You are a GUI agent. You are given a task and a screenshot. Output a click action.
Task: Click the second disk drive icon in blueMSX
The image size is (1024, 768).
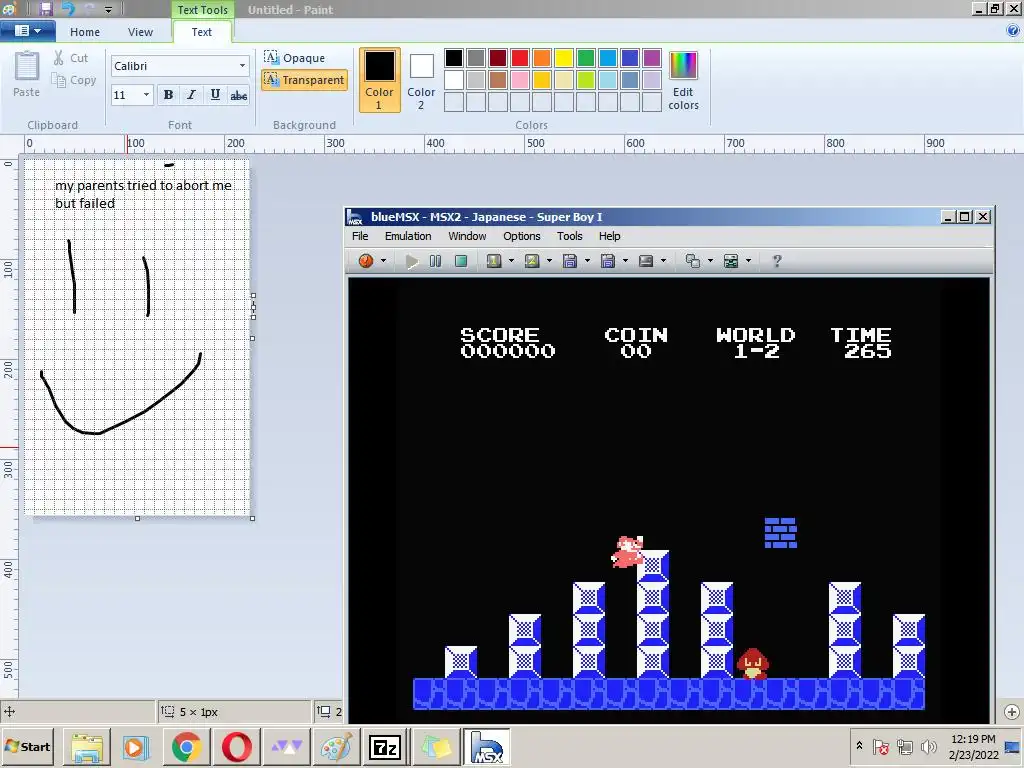608,261
